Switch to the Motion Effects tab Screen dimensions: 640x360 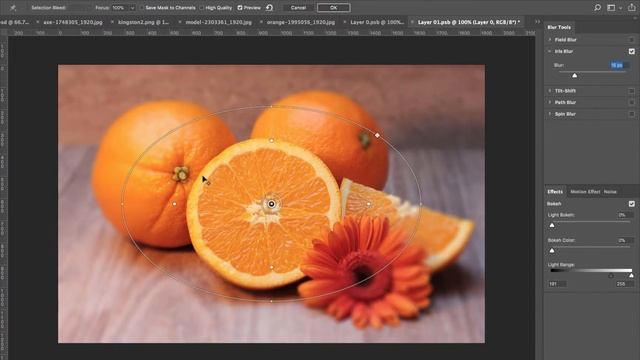coord(585,192)
